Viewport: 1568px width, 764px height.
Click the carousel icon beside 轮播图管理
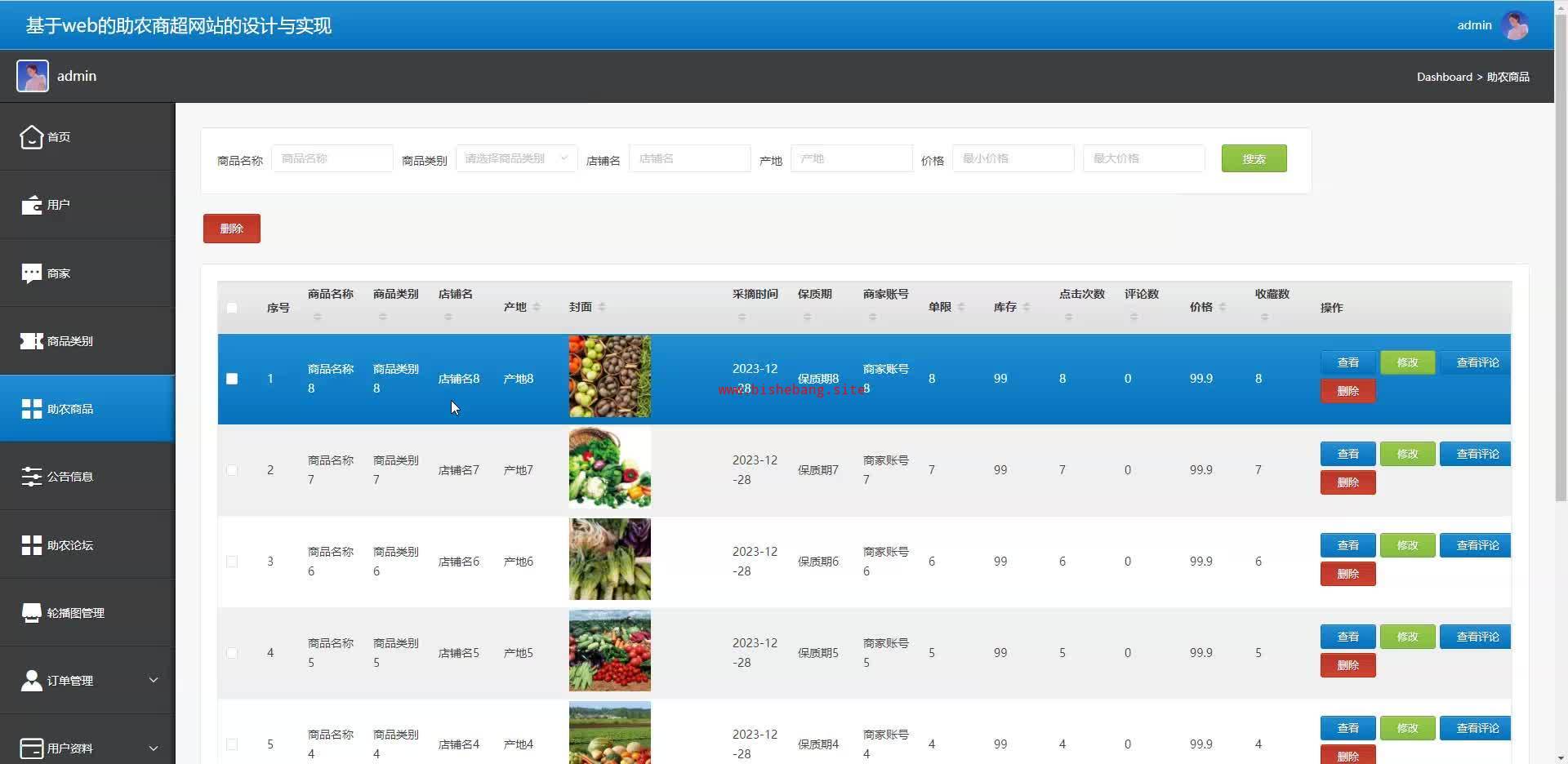[31, 613]
